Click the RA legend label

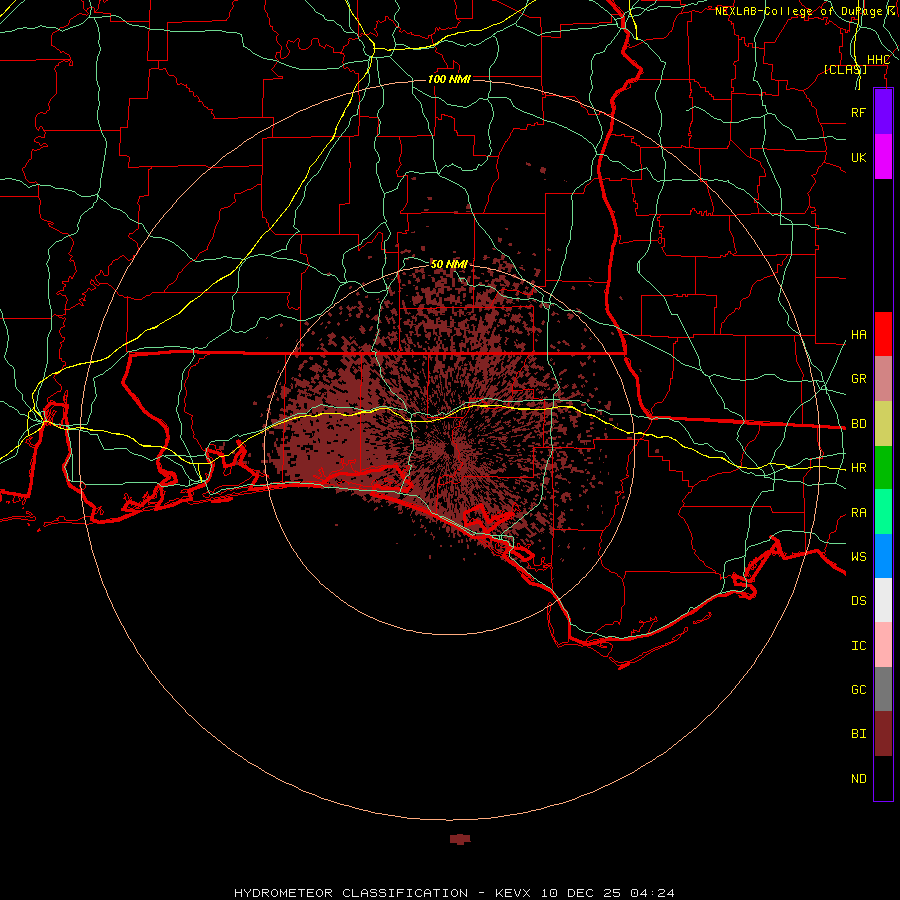858,513
